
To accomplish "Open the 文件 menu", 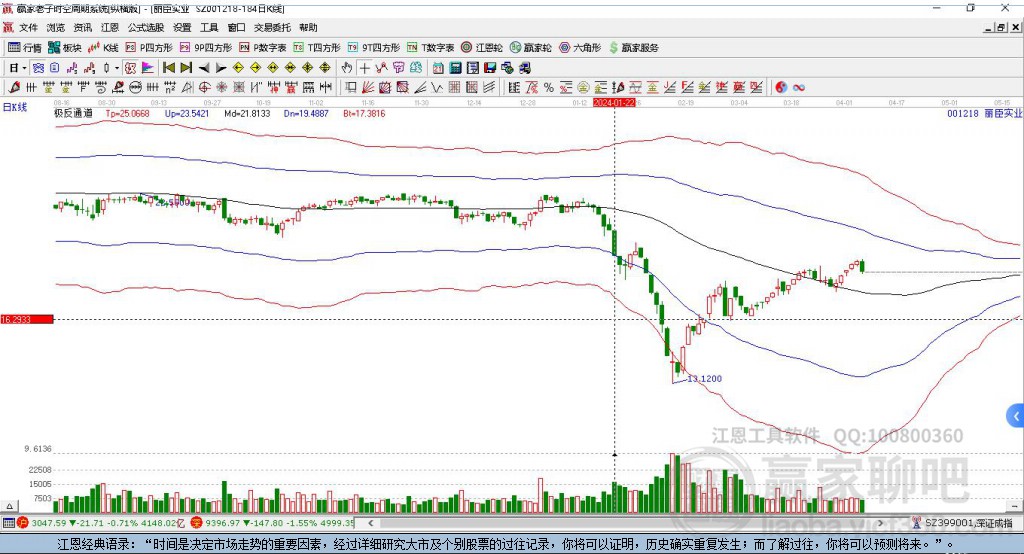I will pos(28,27).
